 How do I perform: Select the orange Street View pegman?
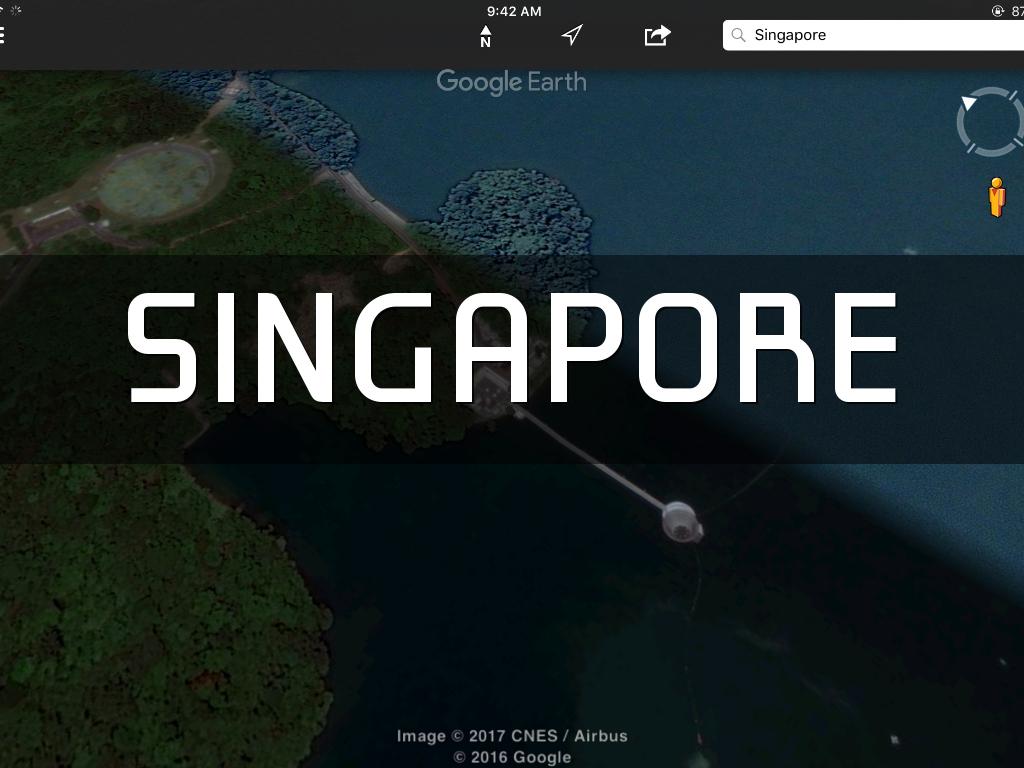click(x=996, y=197)
